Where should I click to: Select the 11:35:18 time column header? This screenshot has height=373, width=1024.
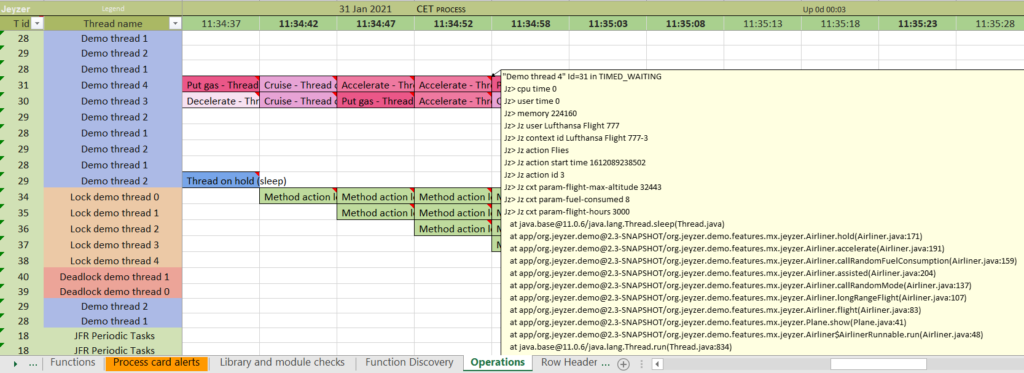coord(839,24)
